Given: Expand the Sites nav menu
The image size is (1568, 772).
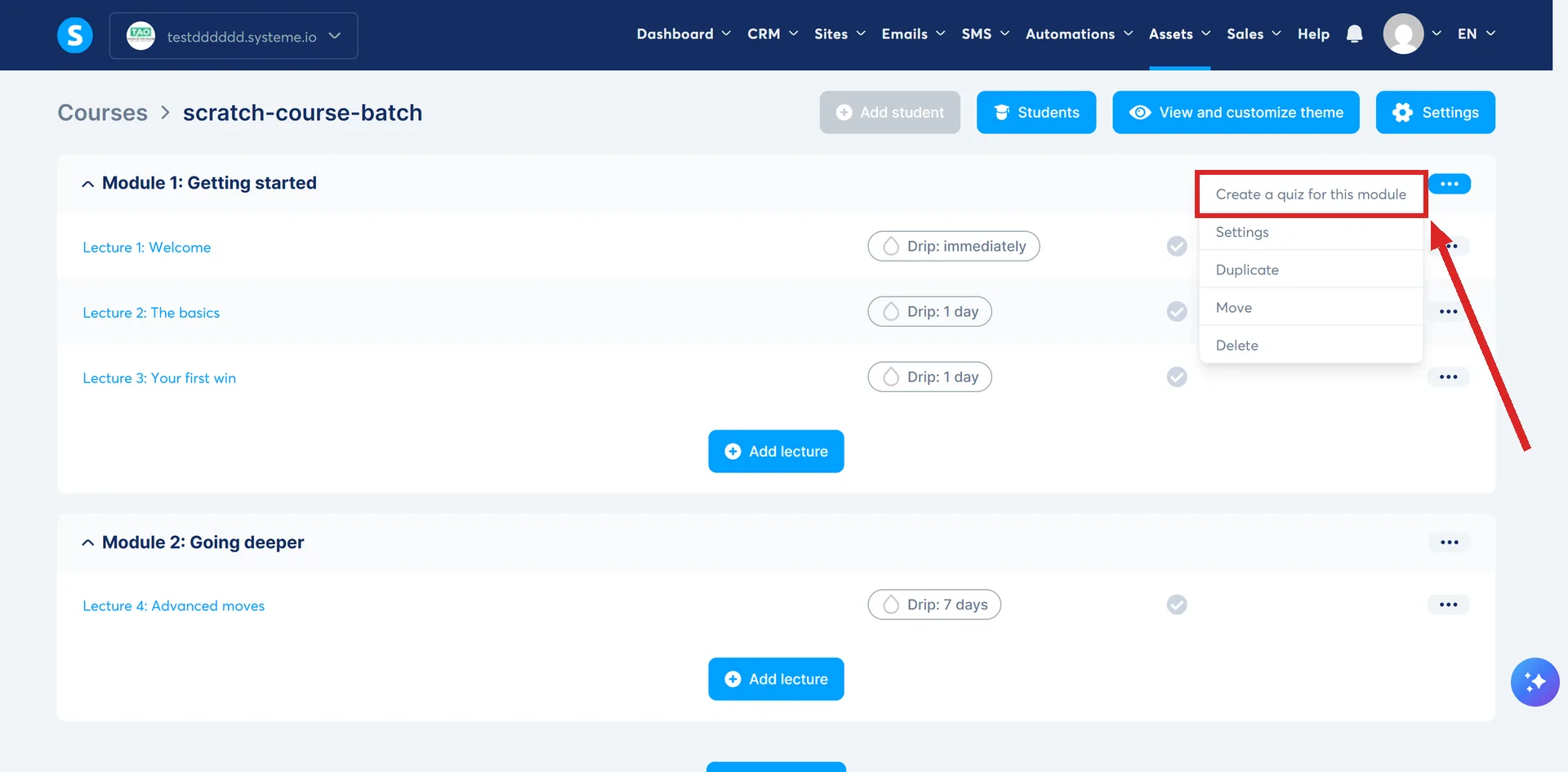Looking at the screenshot, I should click(840, 33).
